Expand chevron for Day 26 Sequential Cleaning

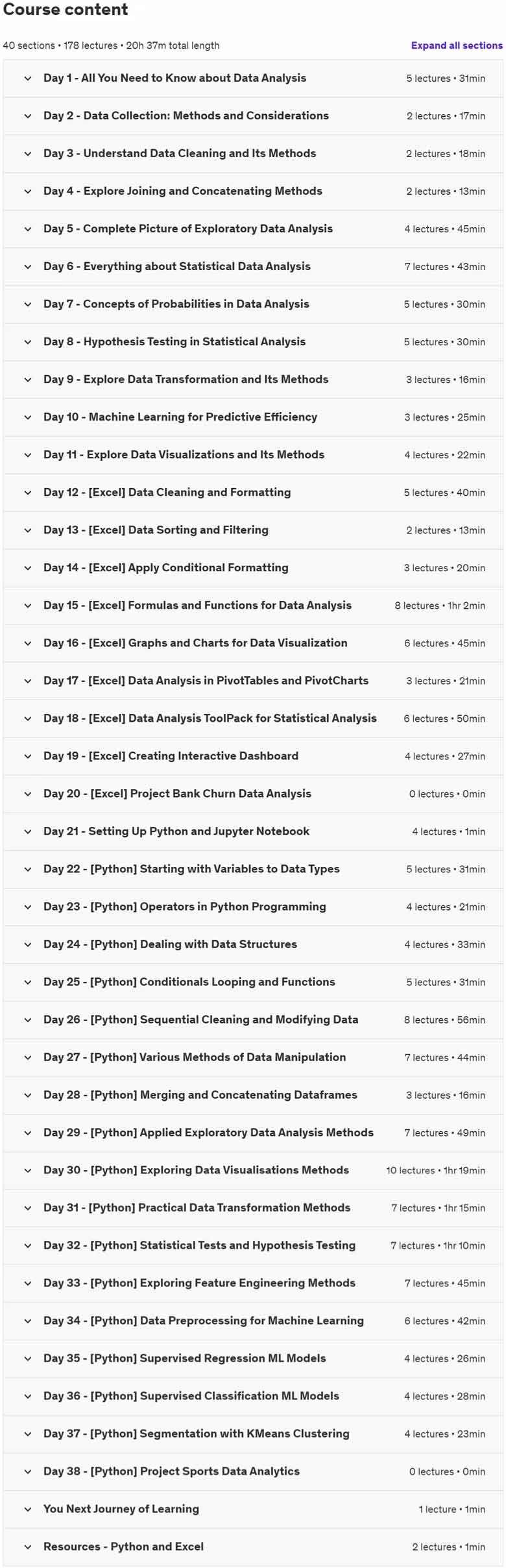tap(28, 1020)
